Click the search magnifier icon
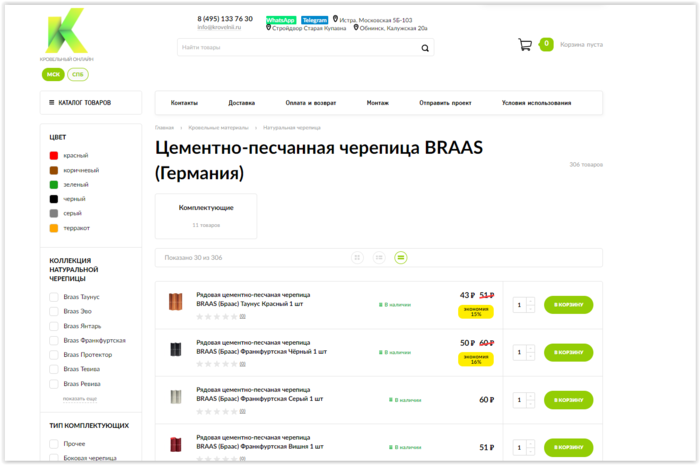700x465 pixels. (425, 48)
